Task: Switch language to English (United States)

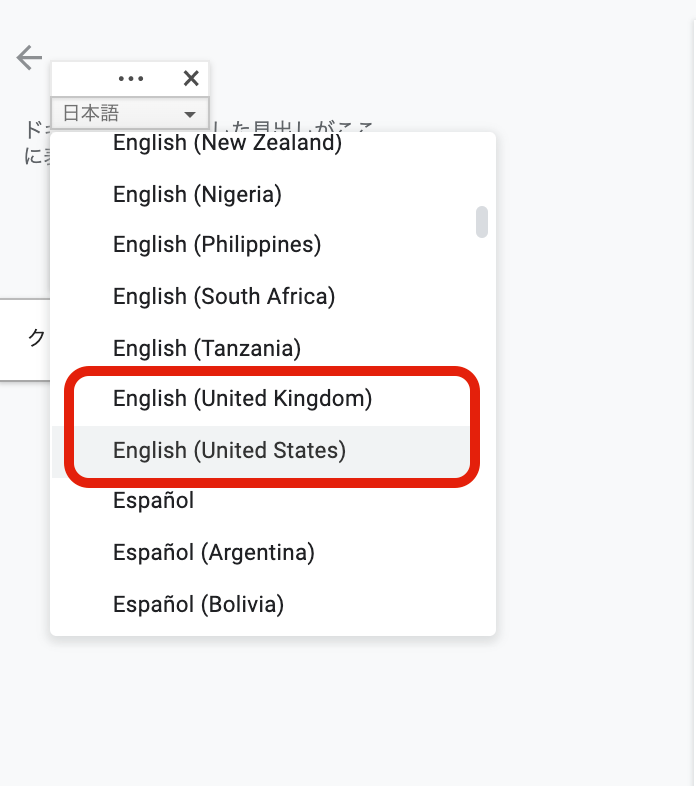Action: point(229,451)
